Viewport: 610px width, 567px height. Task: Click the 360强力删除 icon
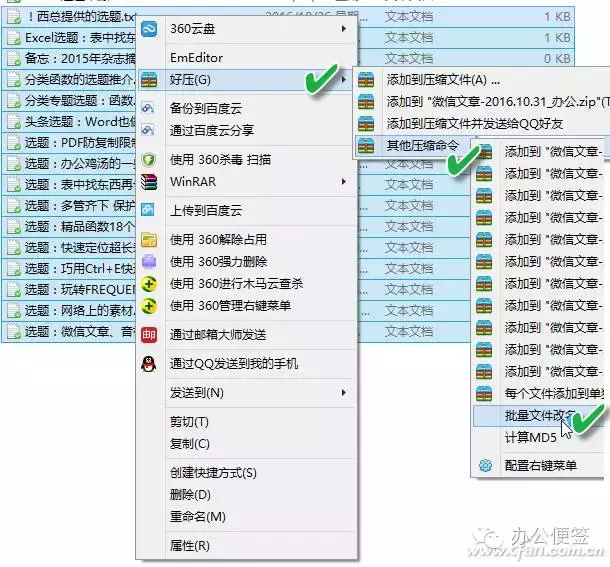pos(149,262)
